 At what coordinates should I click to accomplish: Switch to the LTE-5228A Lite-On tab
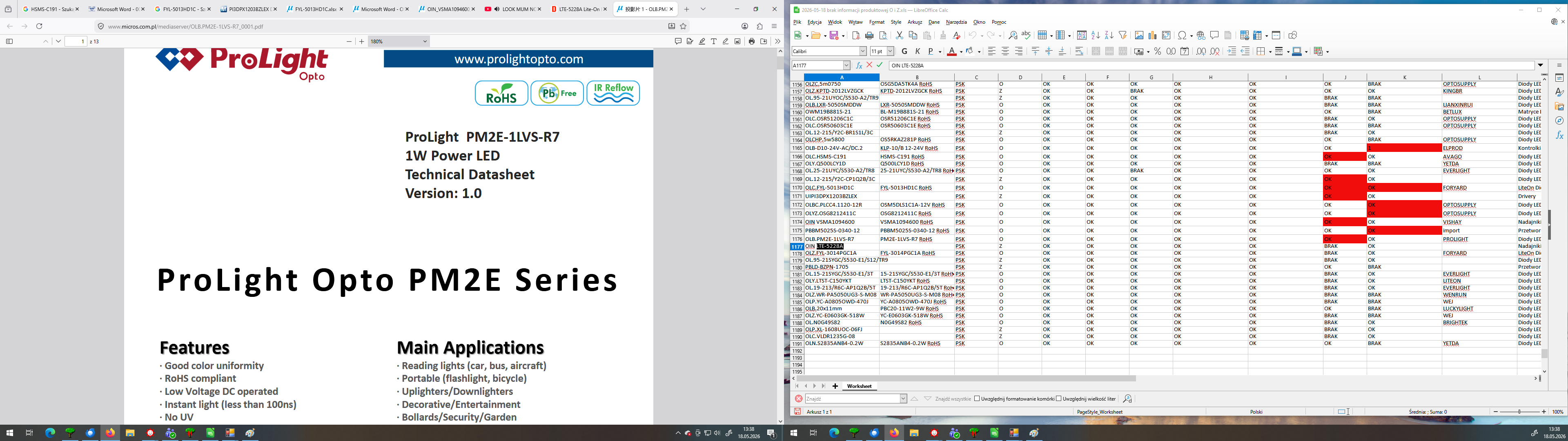click(578, 9)
